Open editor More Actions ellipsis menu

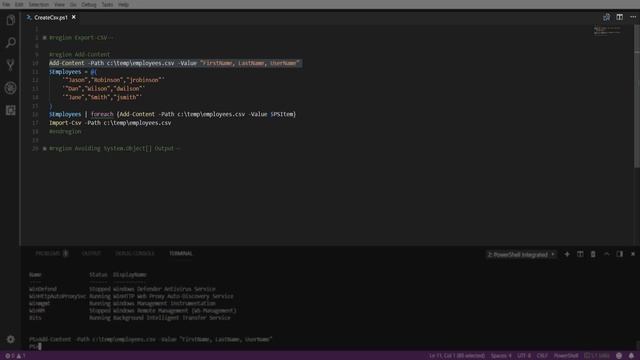click(633, 17)
